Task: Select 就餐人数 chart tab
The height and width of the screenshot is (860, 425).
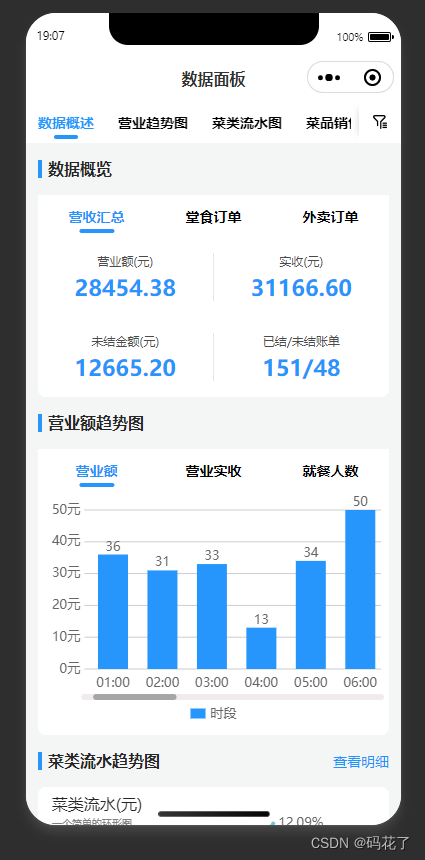Action: point(330,471)
